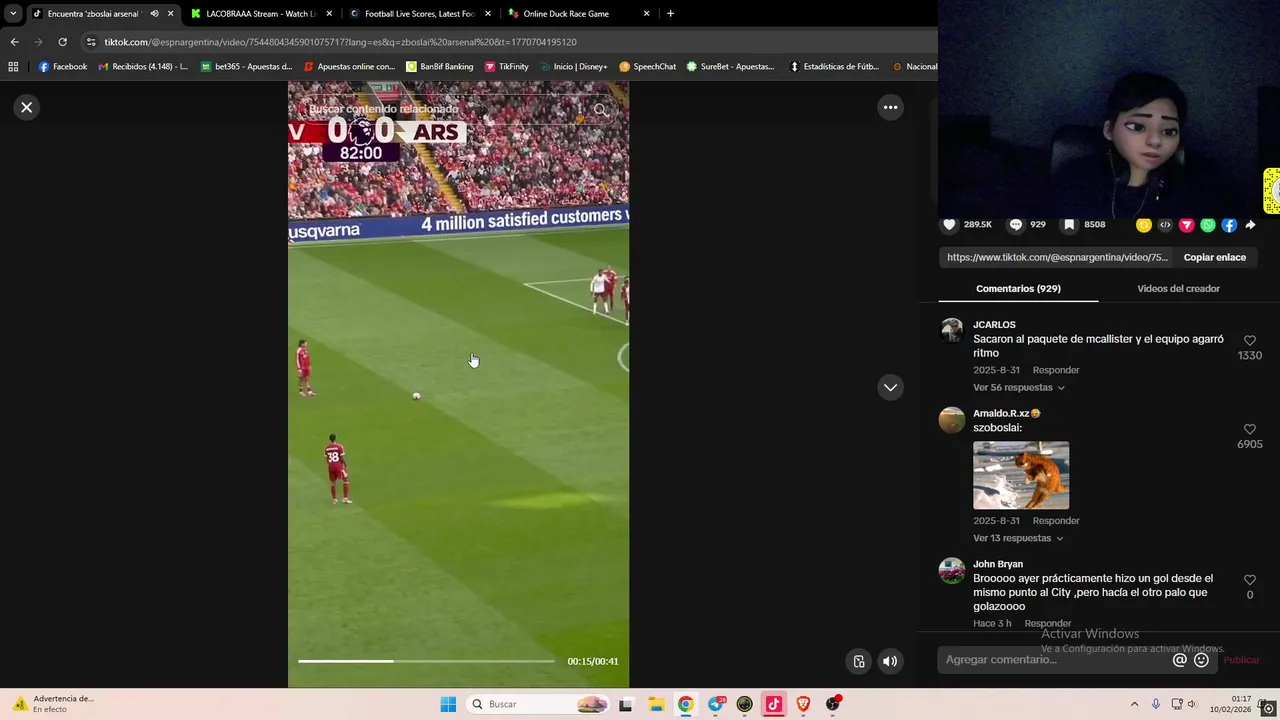
Task: Open JCARLOS profile avatar
Action: pos(952,330)
